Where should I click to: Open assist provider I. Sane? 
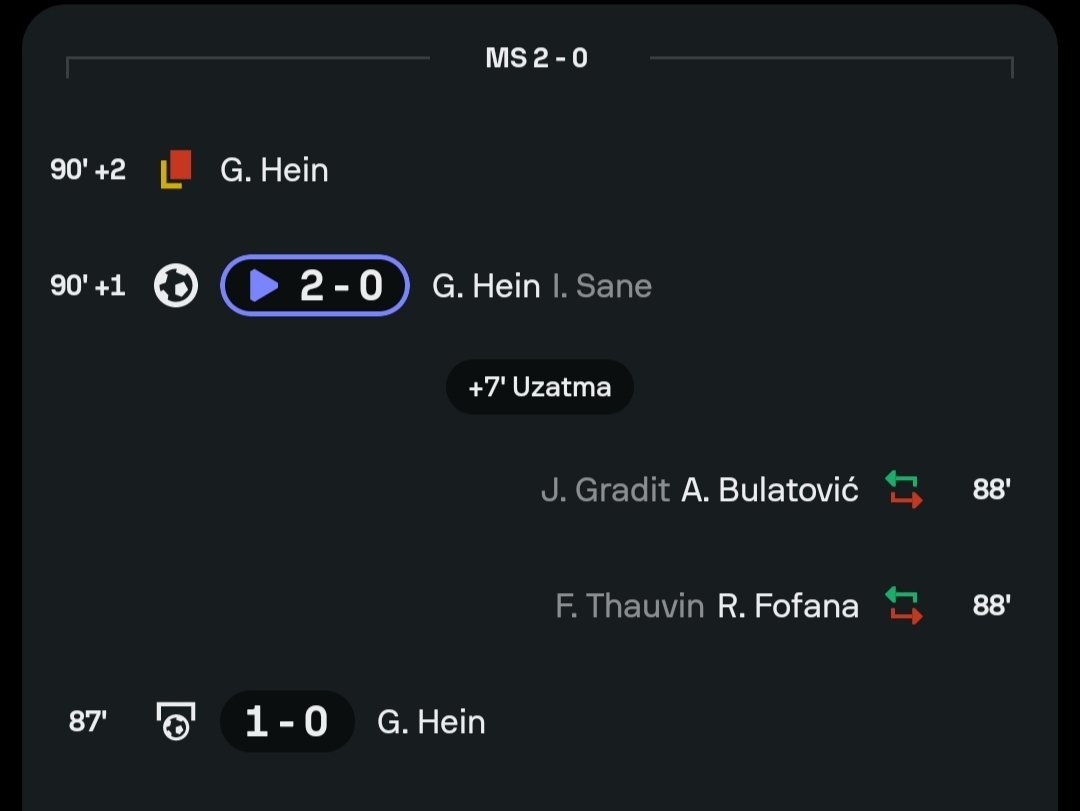click(x=602, y=287)
